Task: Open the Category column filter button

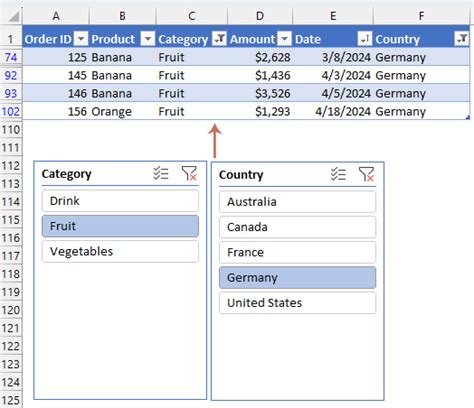Action: tap(219, 39)
